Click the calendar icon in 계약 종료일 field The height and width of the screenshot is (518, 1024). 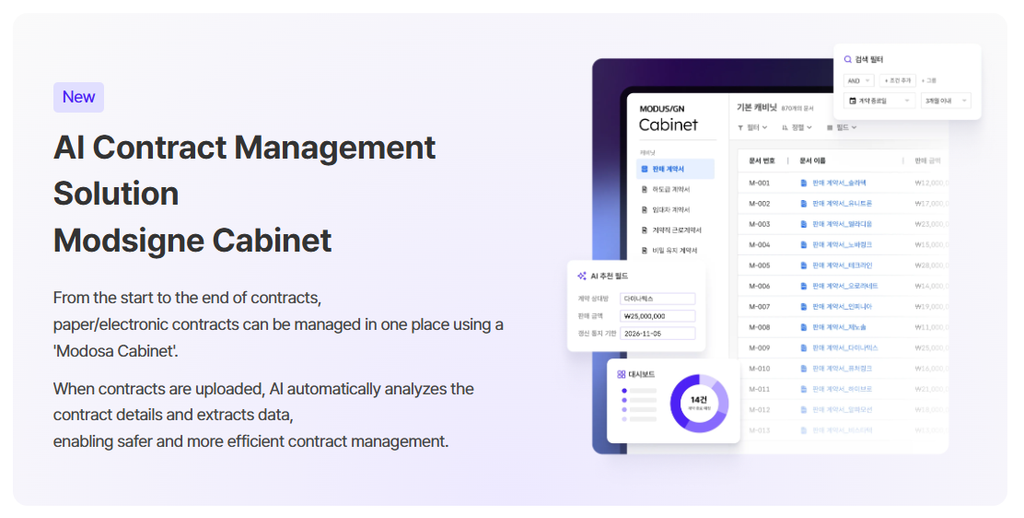pos(852,101)
